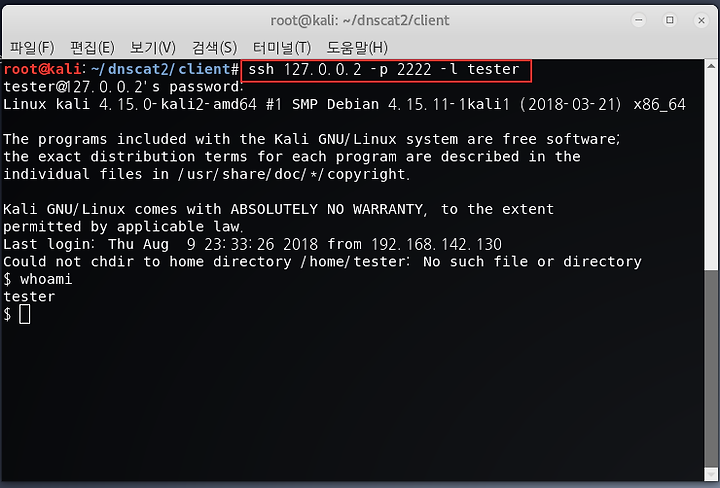
Task: Click 'Could not chdir to home directory' line
Action: (x=322, y=262)
